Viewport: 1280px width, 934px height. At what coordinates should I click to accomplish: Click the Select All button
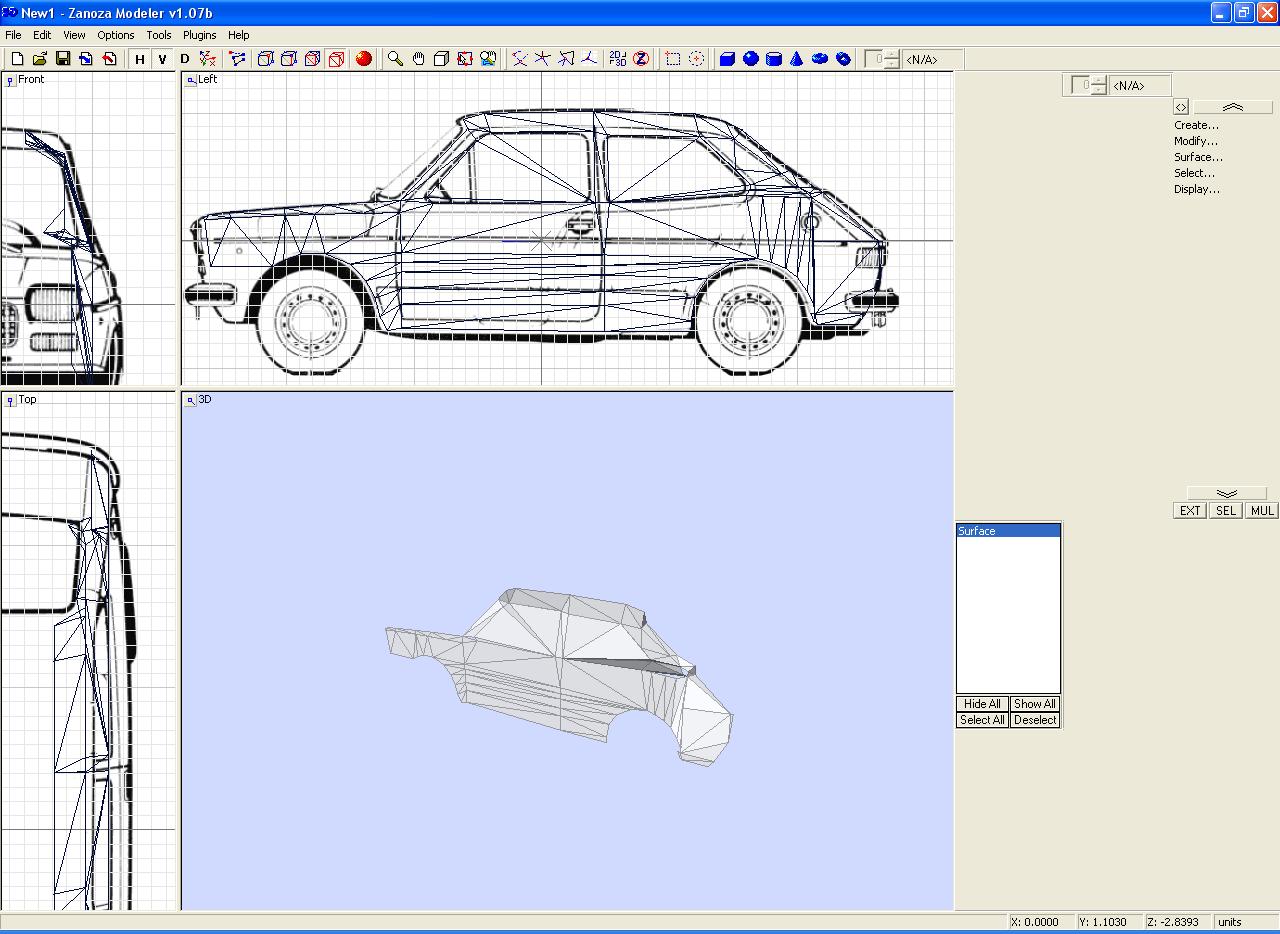coord(982,720)
